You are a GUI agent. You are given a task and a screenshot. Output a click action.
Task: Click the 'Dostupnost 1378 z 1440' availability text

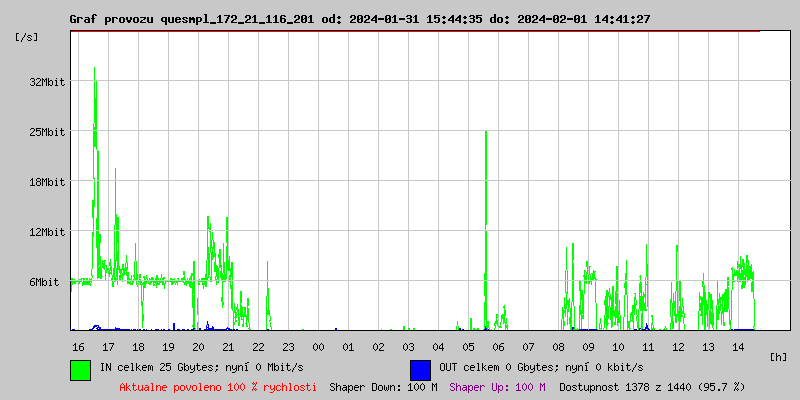[x=652, y=386]
